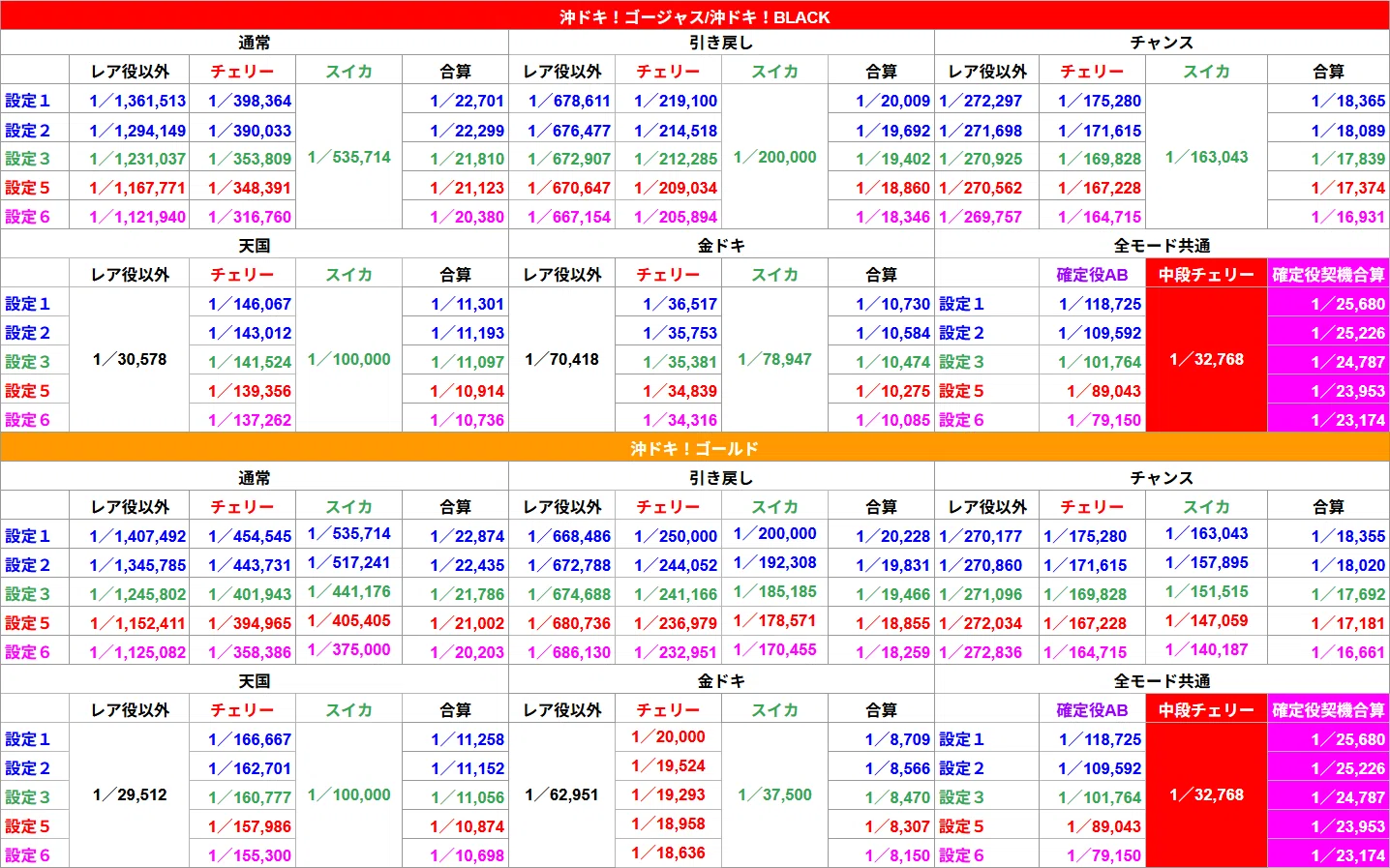Viewport: 1390px width, 868px height.
Task: Select the merged cell "1／30,578"
Action: tap(130, 359)
